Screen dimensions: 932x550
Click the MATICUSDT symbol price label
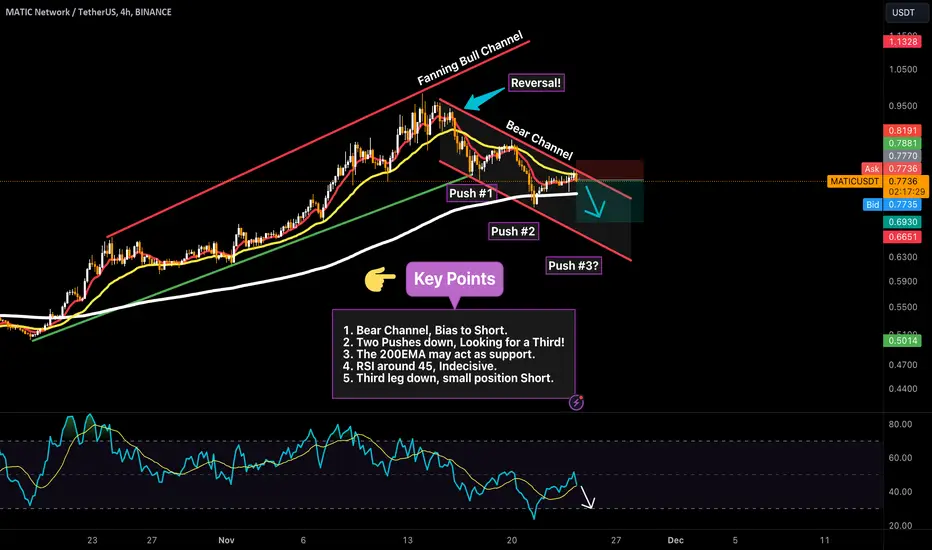[877, 181]
